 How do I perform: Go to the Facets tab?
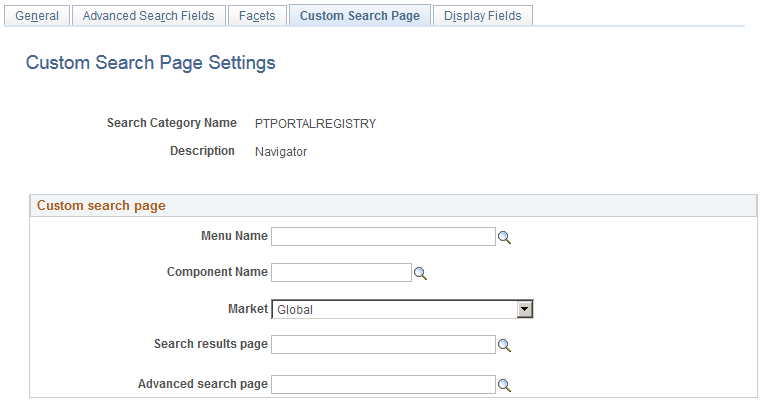coord(257,16)
